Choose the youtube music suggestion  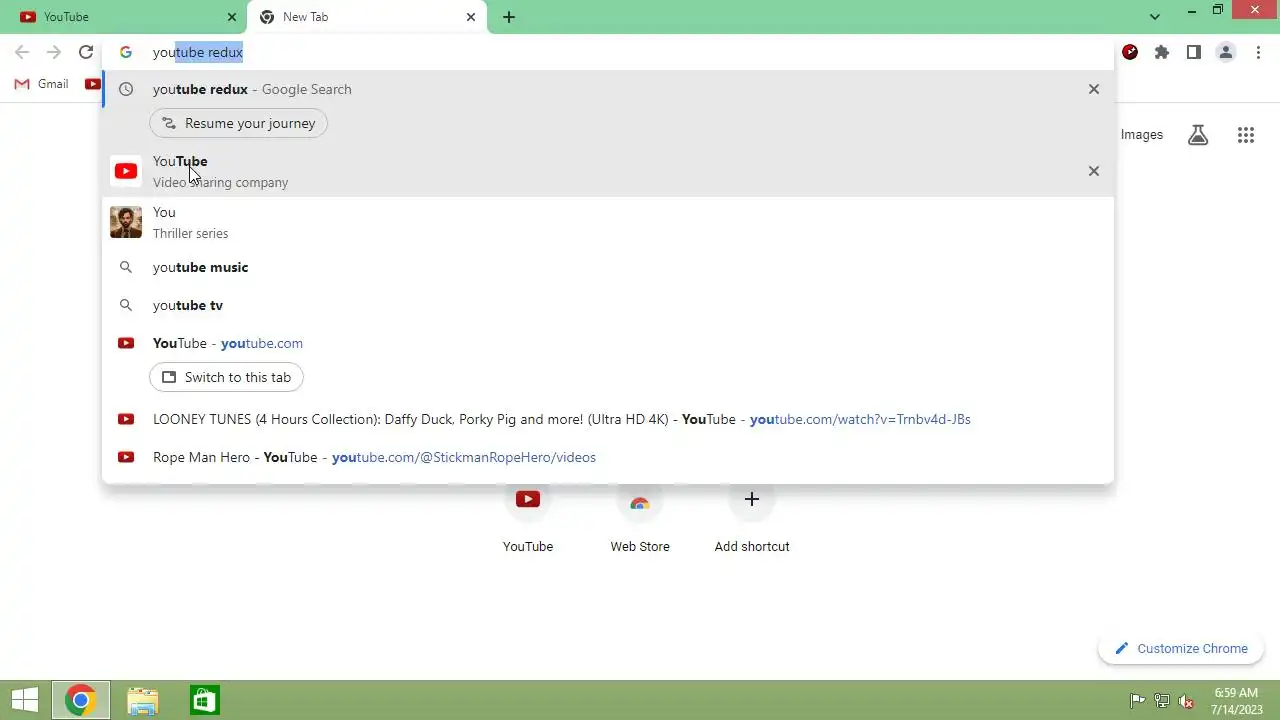[608, 267]
